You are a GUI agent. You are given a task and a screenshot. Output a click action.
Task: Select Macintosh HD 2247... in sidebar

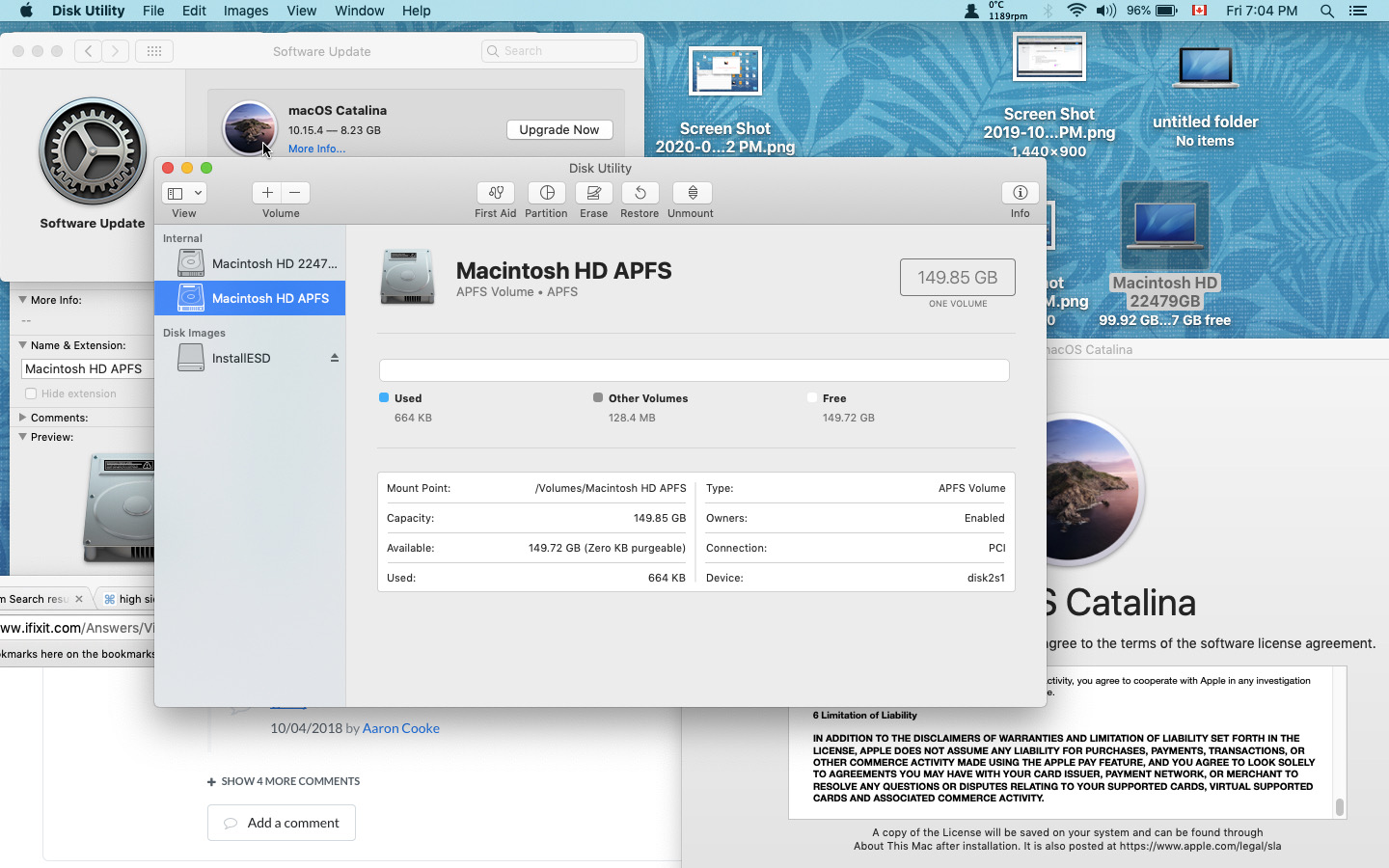click(250, 263)
